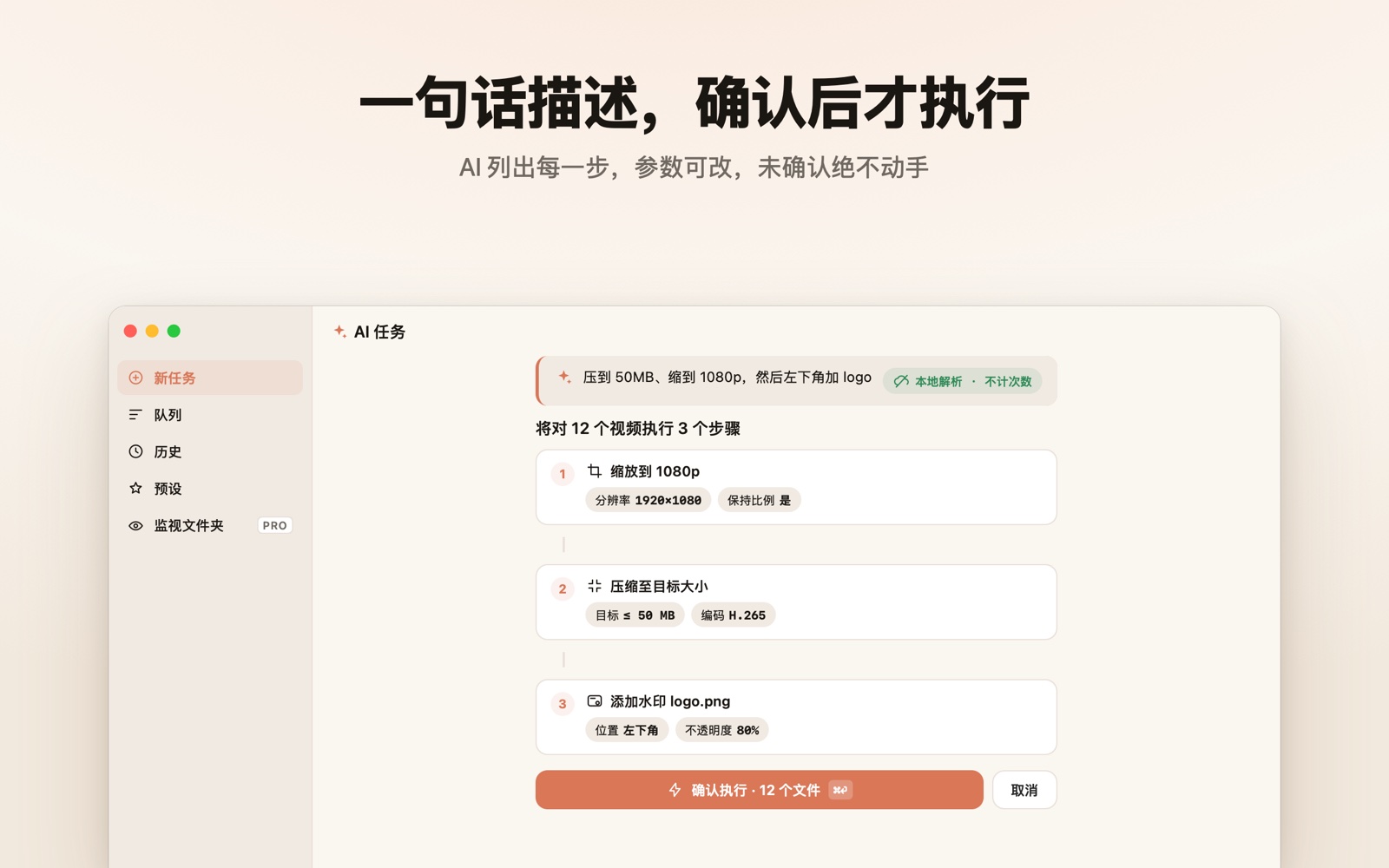Image resolution: width=1389 pixels, height=868 pixels.
Task: Click the leaf icon in 本地解析 badge
Action: coord(901,381)
